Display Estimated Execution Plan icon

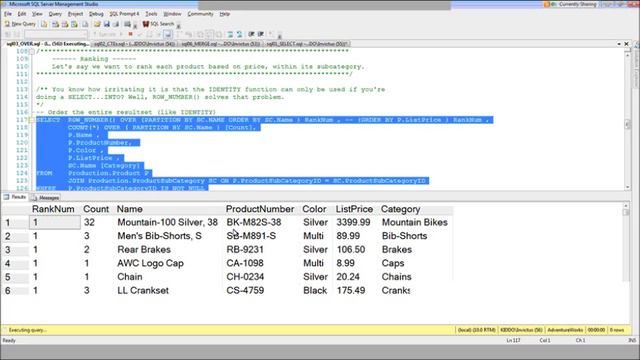[149, 34]
